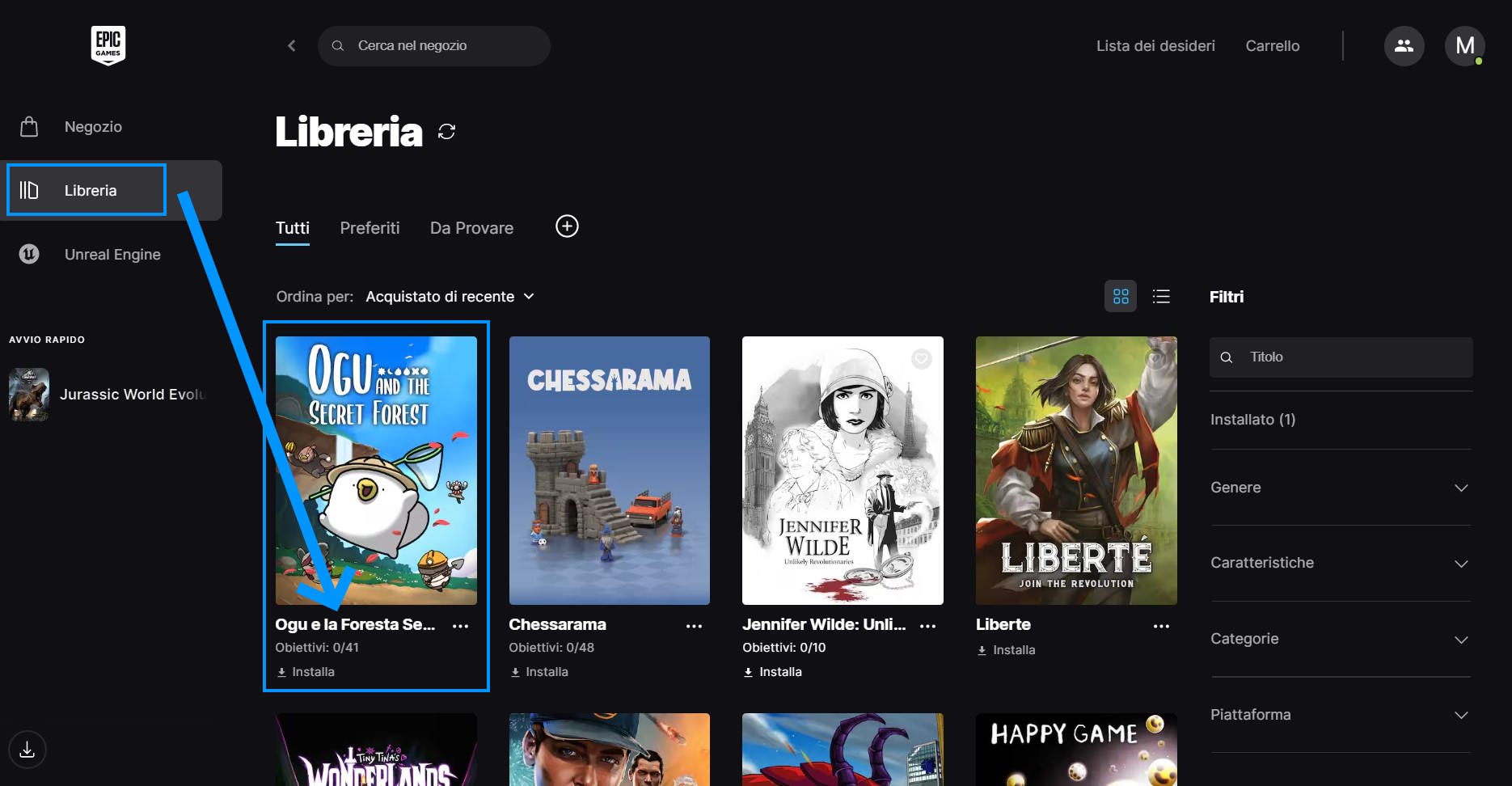Open Lista dei desideri

(1155, 46)
